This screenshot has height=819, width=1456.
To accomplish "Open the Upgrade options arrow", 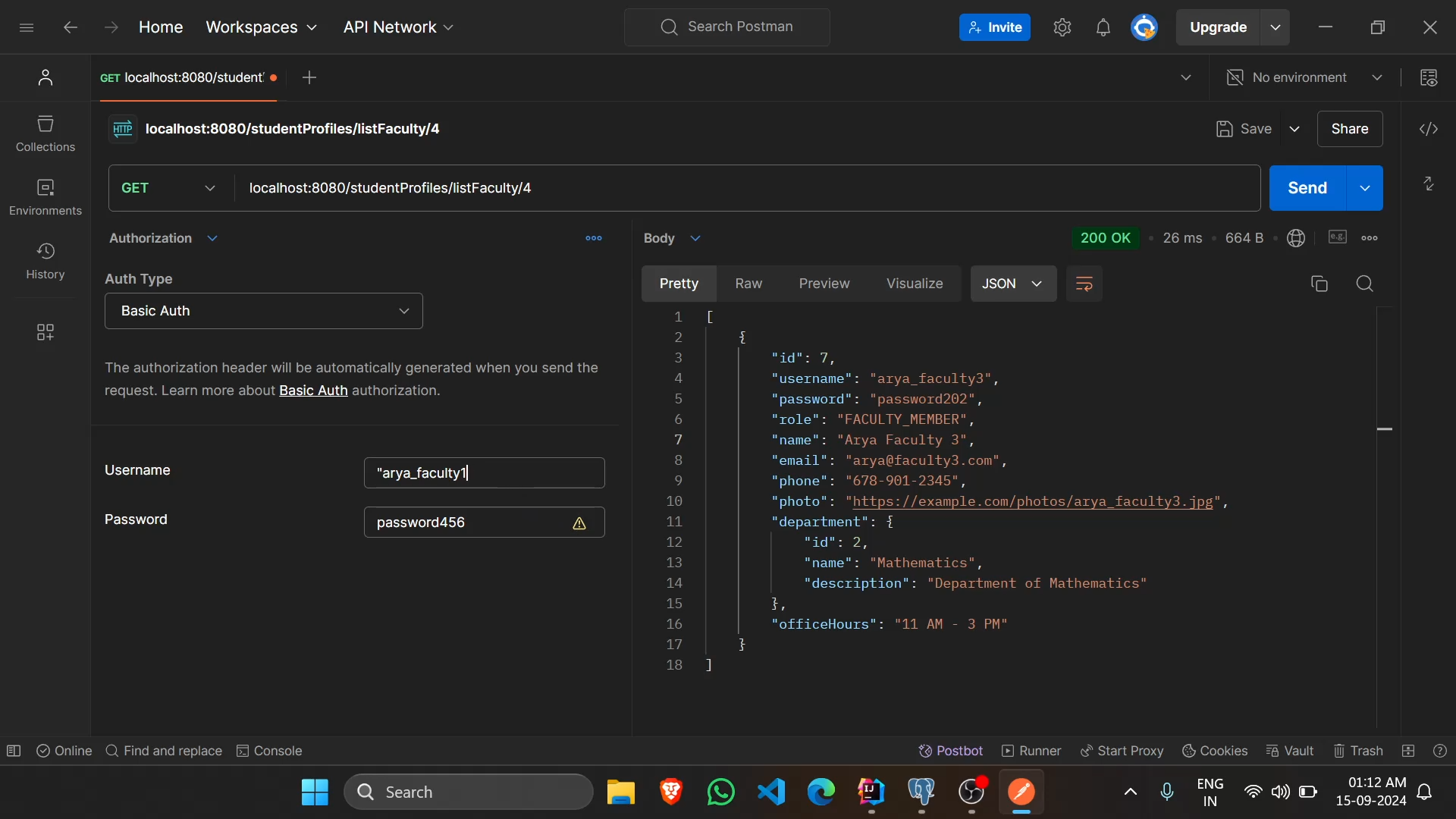I will 1276,27.
